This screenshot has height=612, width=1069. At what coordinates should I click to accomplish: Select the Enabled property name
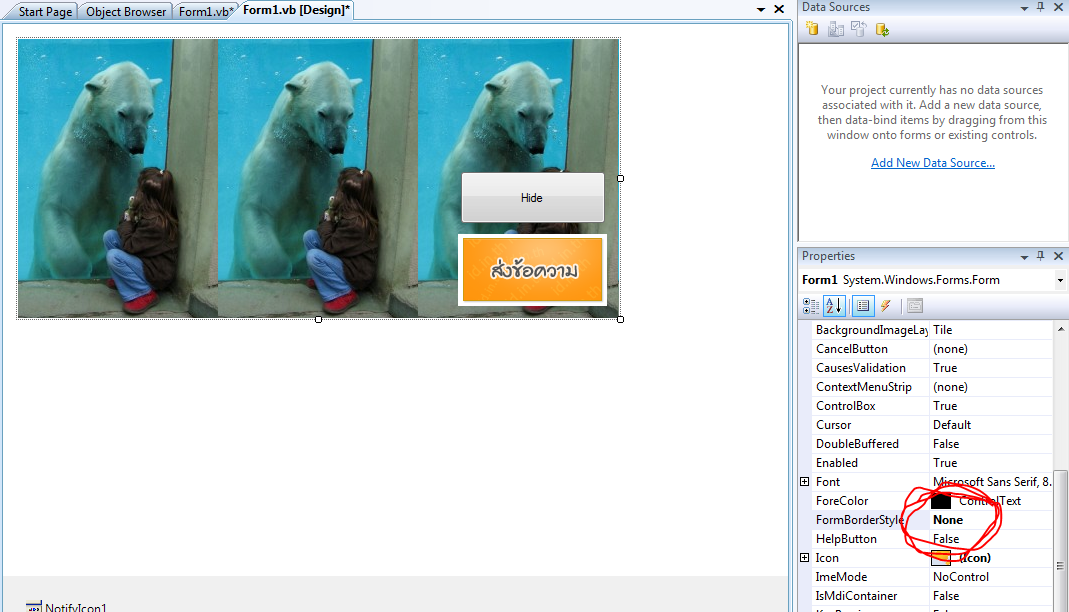837,463
